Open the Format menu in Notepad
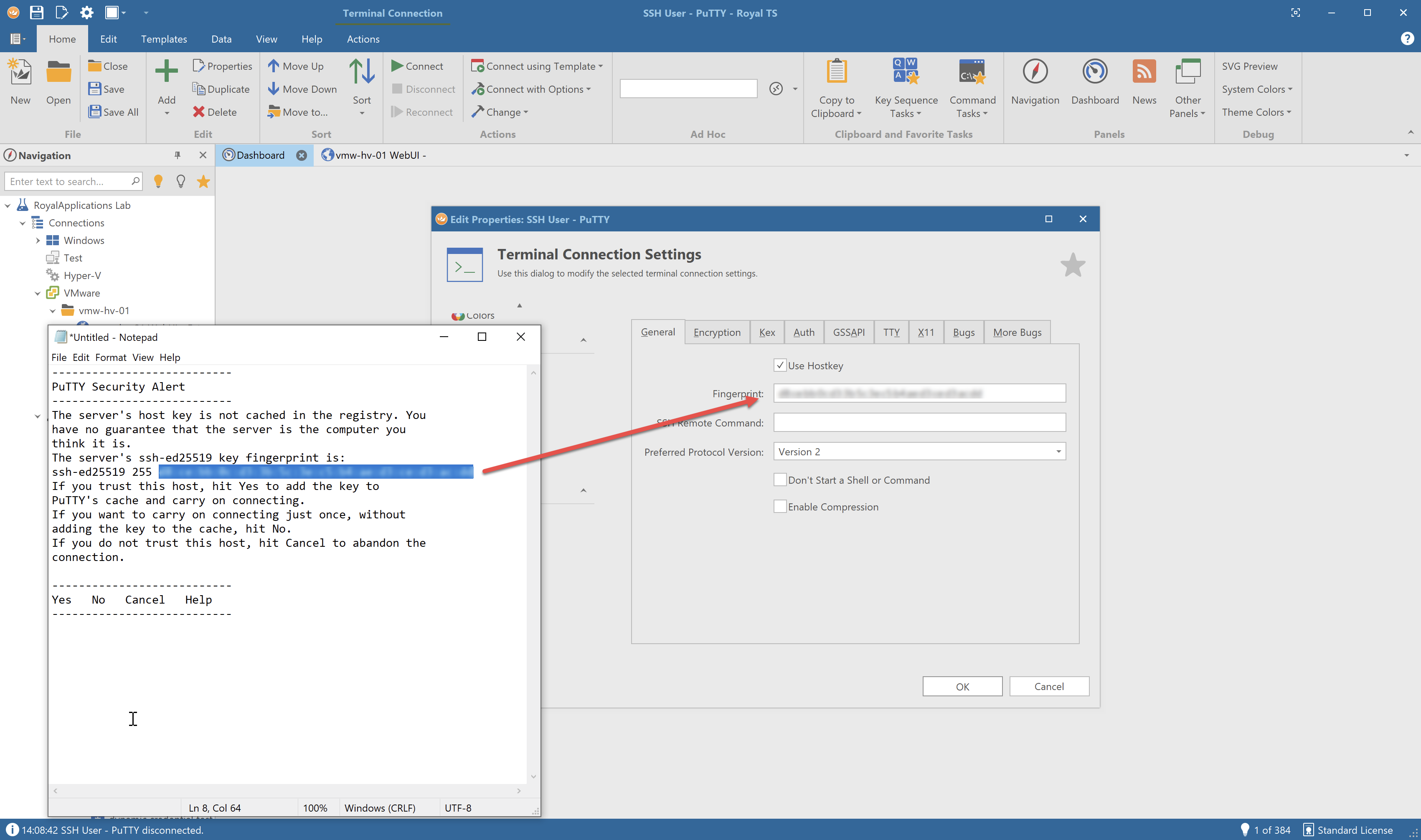This screenshot has width=1421, height=840. point(110,357)
